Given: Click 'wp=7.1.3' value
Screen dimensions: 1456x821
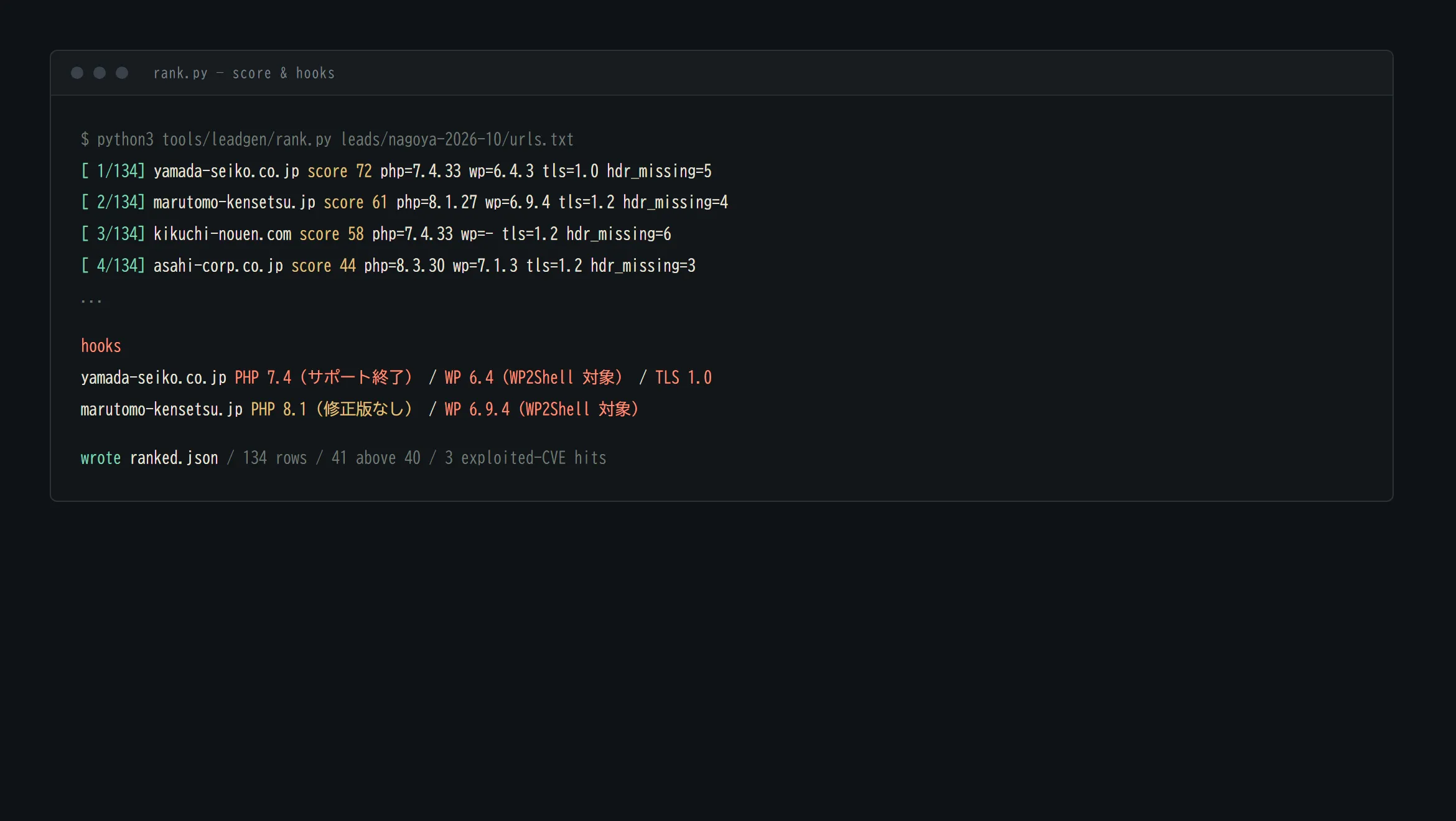Looking at the screenshot, I should click(485, 266).
